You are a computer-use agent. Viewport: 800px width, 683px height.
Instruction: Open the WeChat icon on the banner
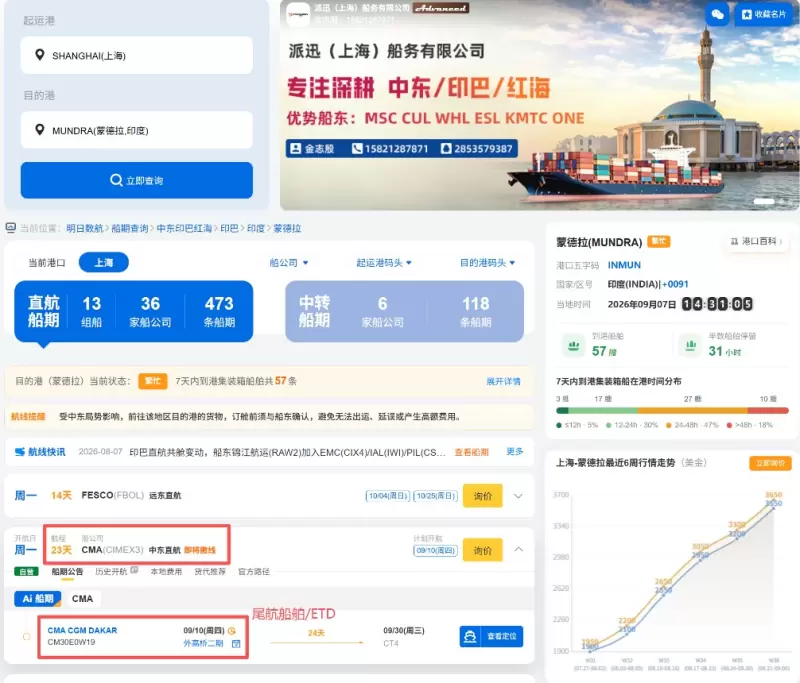point(717,14)
